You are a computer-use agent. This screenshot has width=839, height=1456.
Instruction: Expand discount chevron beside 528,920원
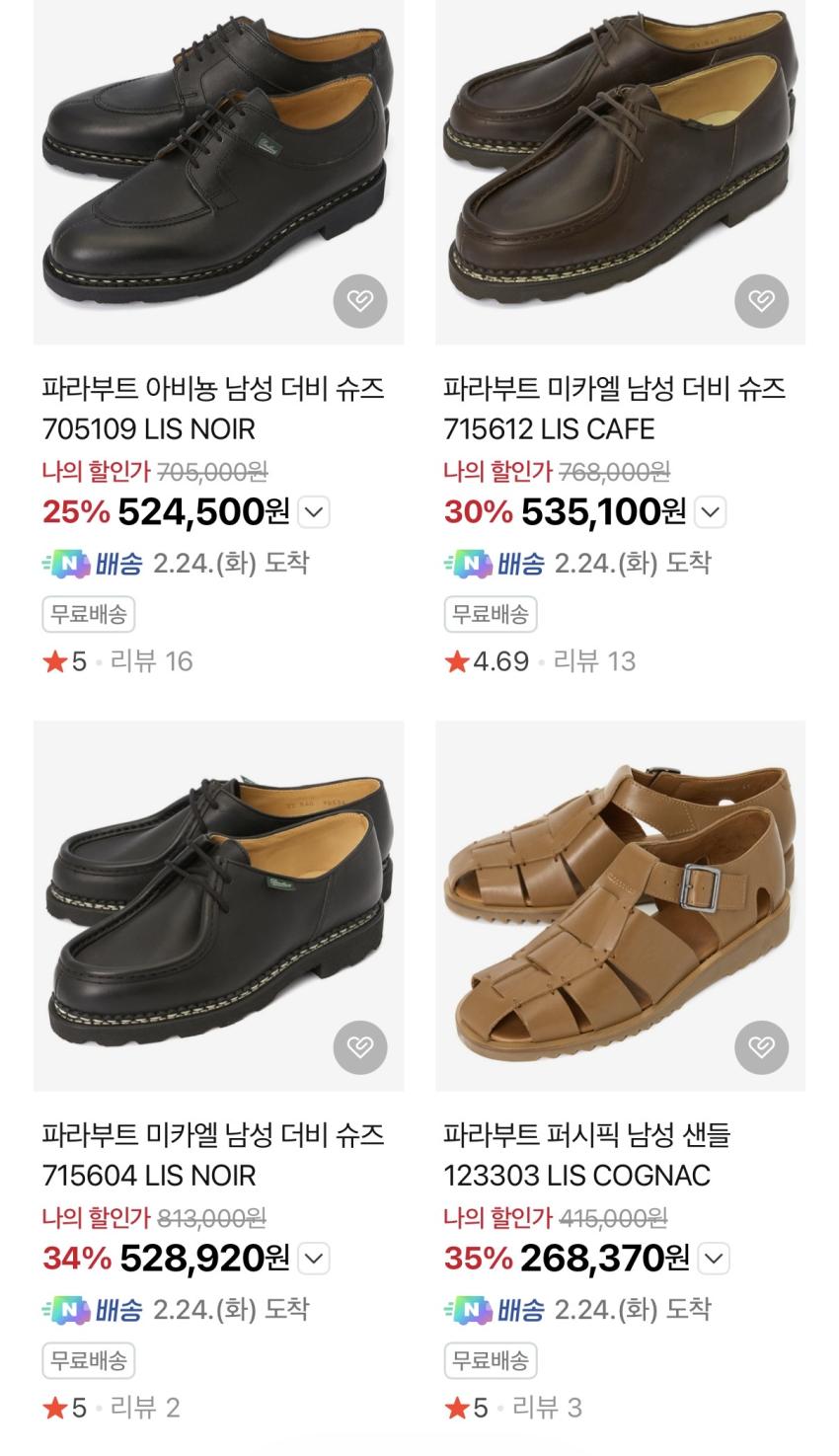click(313, 1259)
